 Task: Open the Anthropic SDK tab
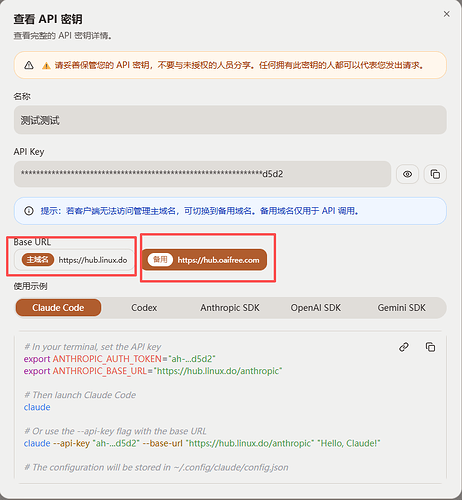230,307
